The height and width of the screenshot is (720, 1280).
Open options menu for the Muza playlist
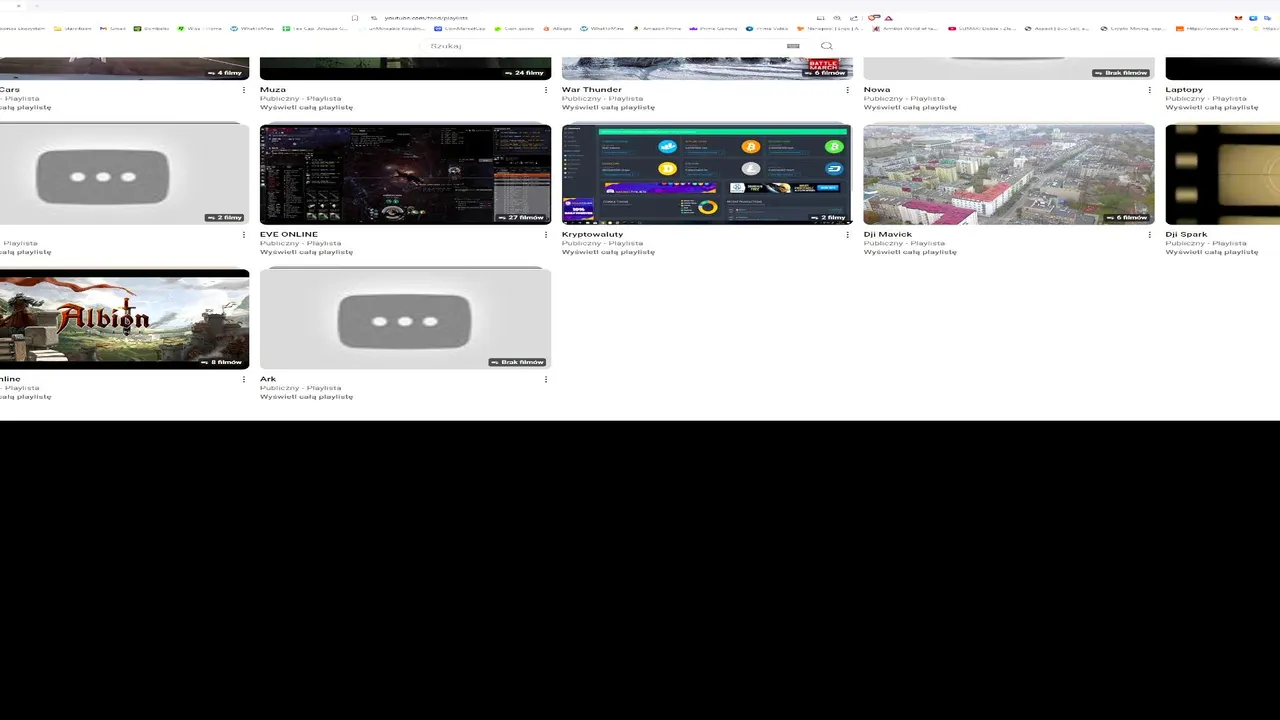(546, 90)
